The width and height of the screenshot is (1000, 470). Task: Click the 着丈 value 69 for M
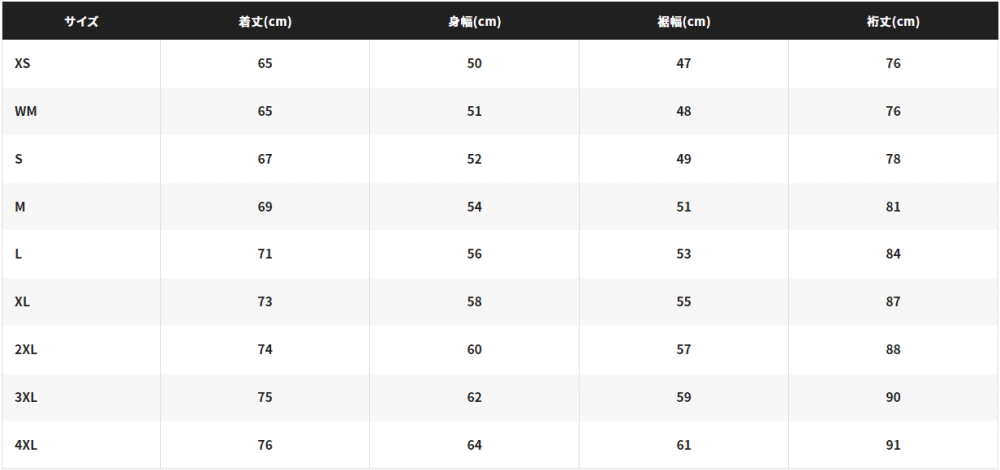265,207
